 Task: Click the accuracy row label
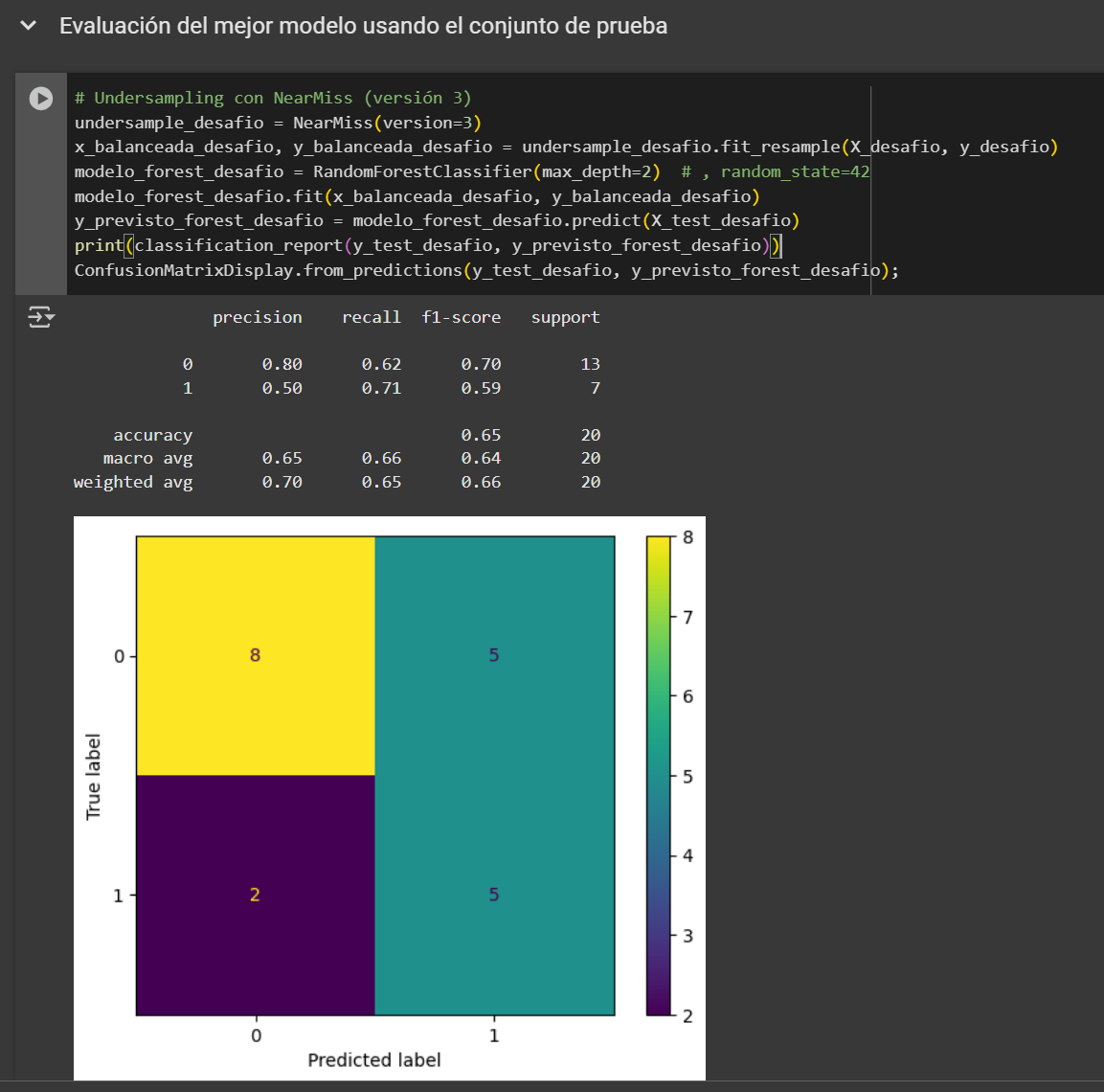153,436
